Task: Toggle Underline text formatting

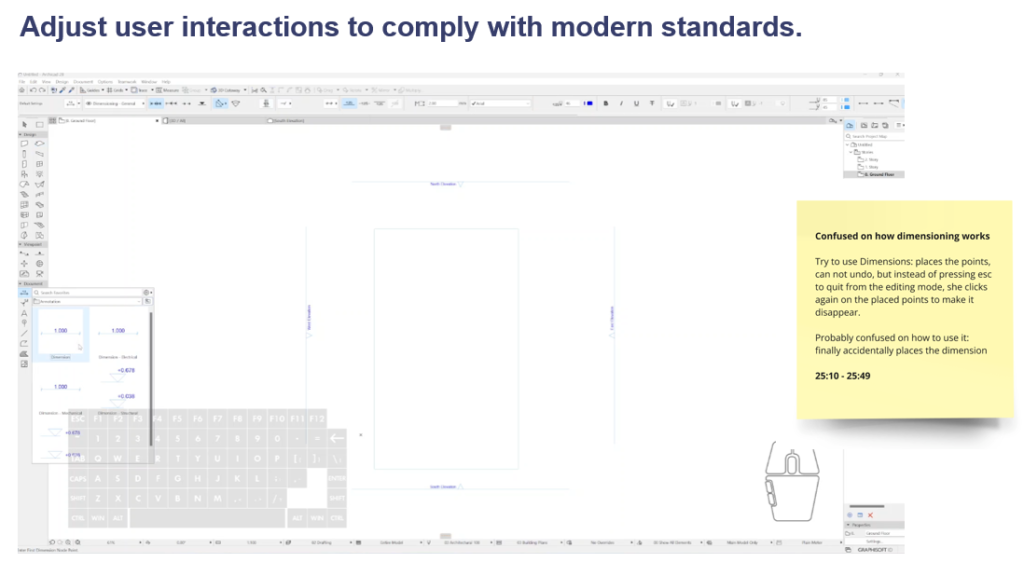Action: click(634, 102)
